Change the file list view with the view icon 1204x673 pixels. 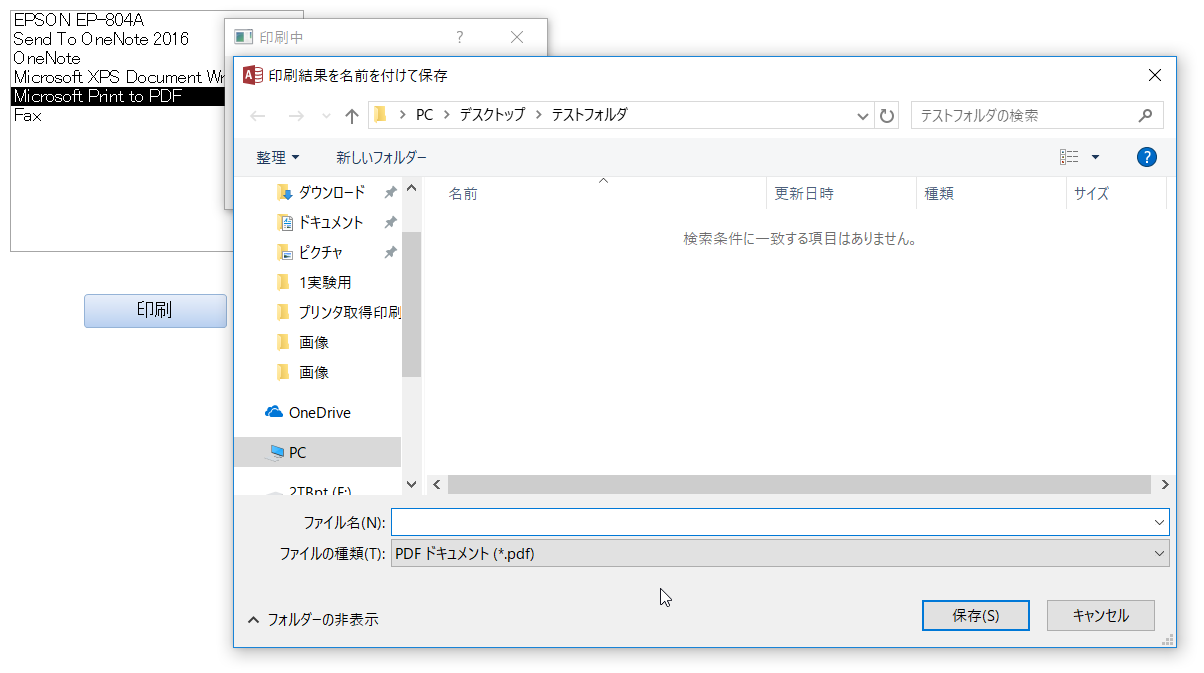coord(1069,156)
